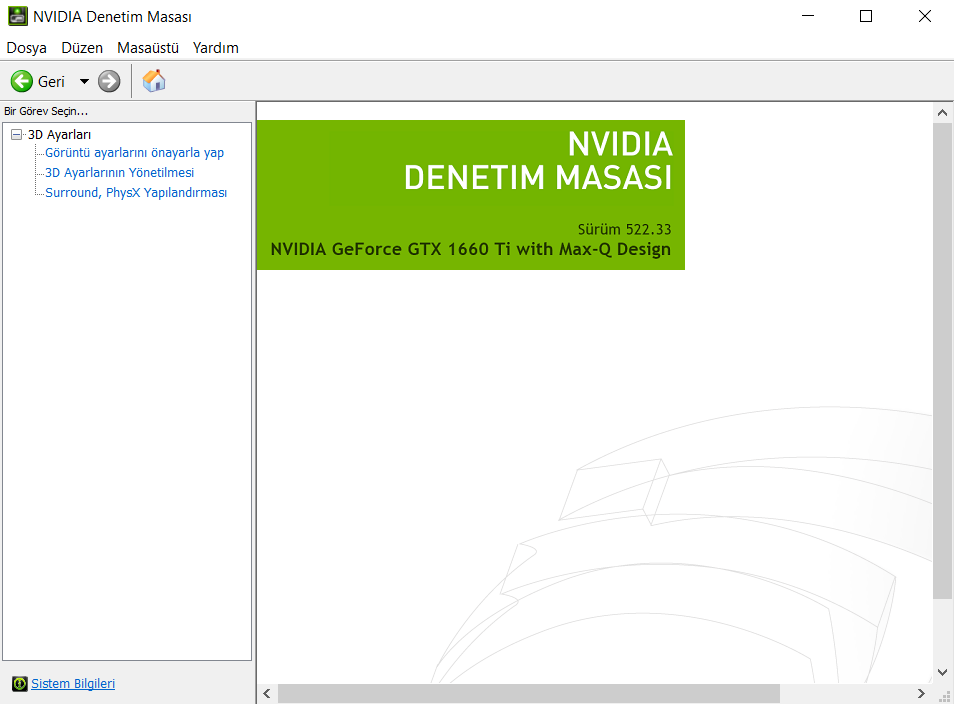Open the Masaüstü menu

point(148,47)
